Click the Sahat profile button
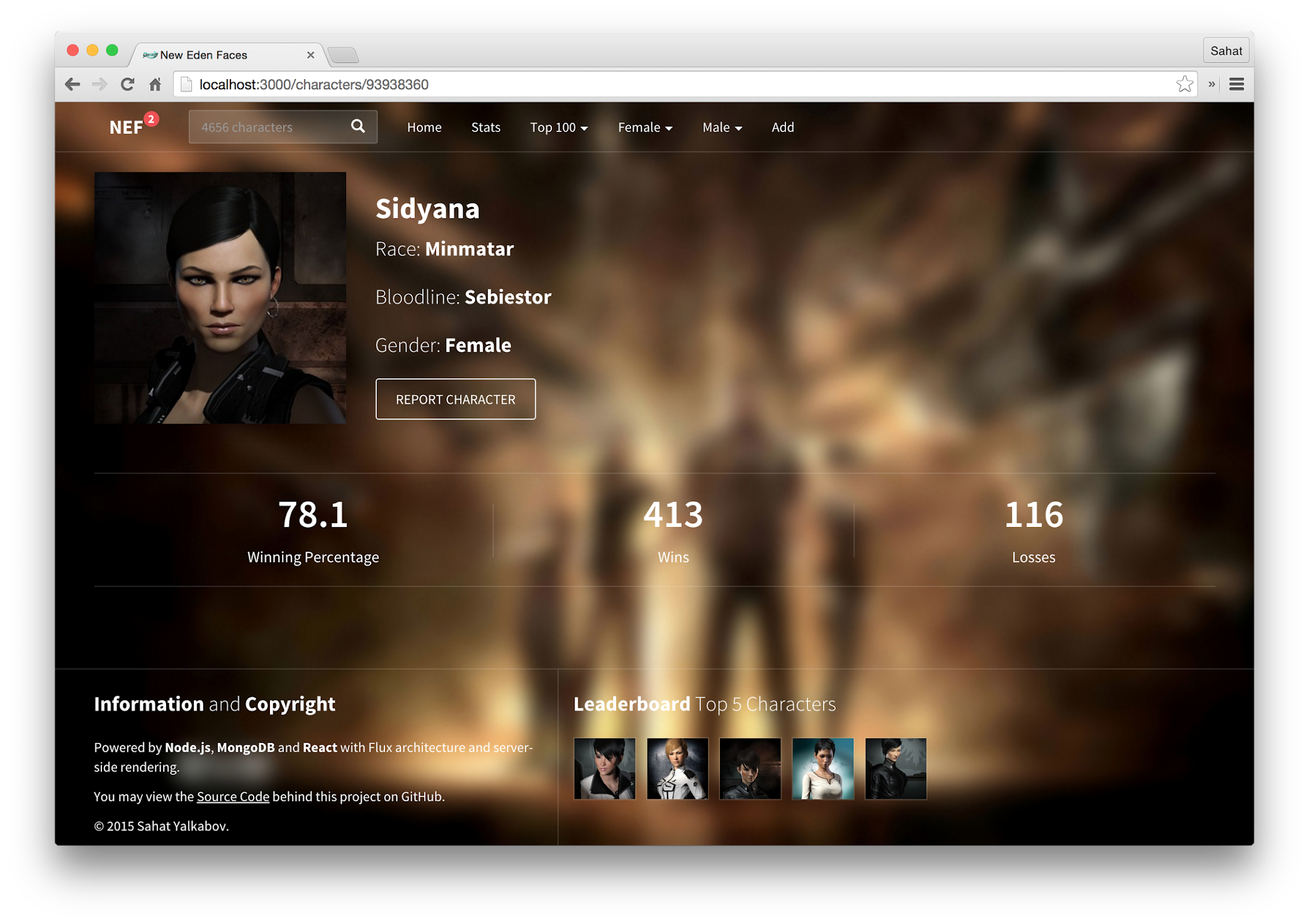 [1225, 51]
